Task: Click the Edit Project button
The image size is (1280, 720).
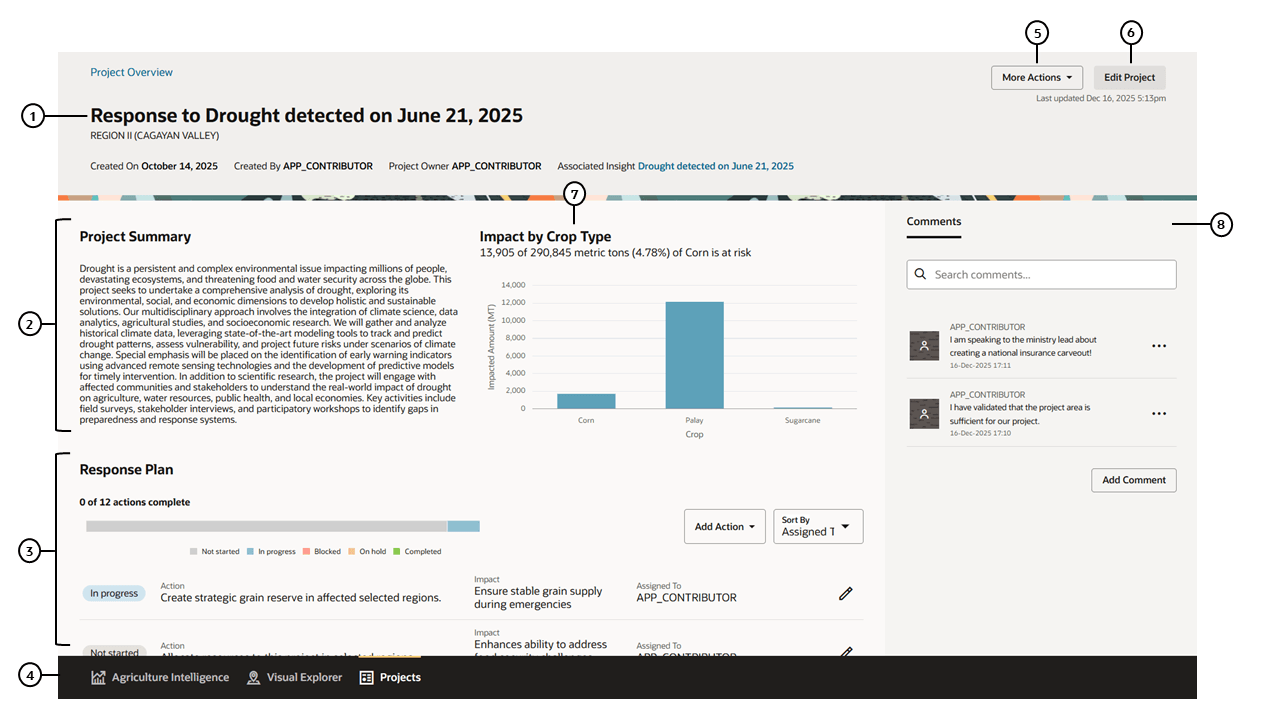Action: click(x=1129, y=77)
